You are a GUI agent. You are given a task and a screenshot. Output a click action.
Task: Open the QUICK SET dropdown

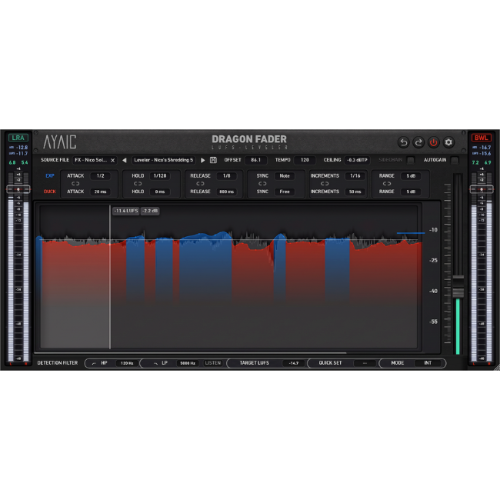(x=365, y=363)
